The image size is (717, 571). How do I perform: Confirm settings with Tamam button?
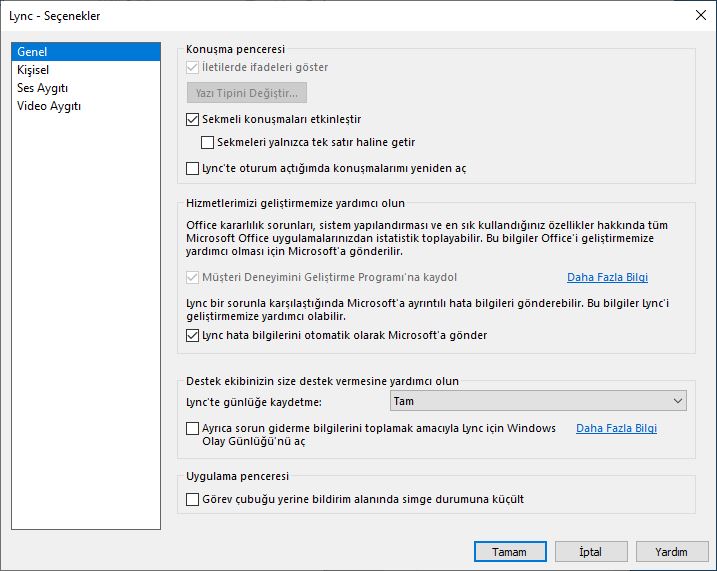pyautogui.click(x=510, y=552)
